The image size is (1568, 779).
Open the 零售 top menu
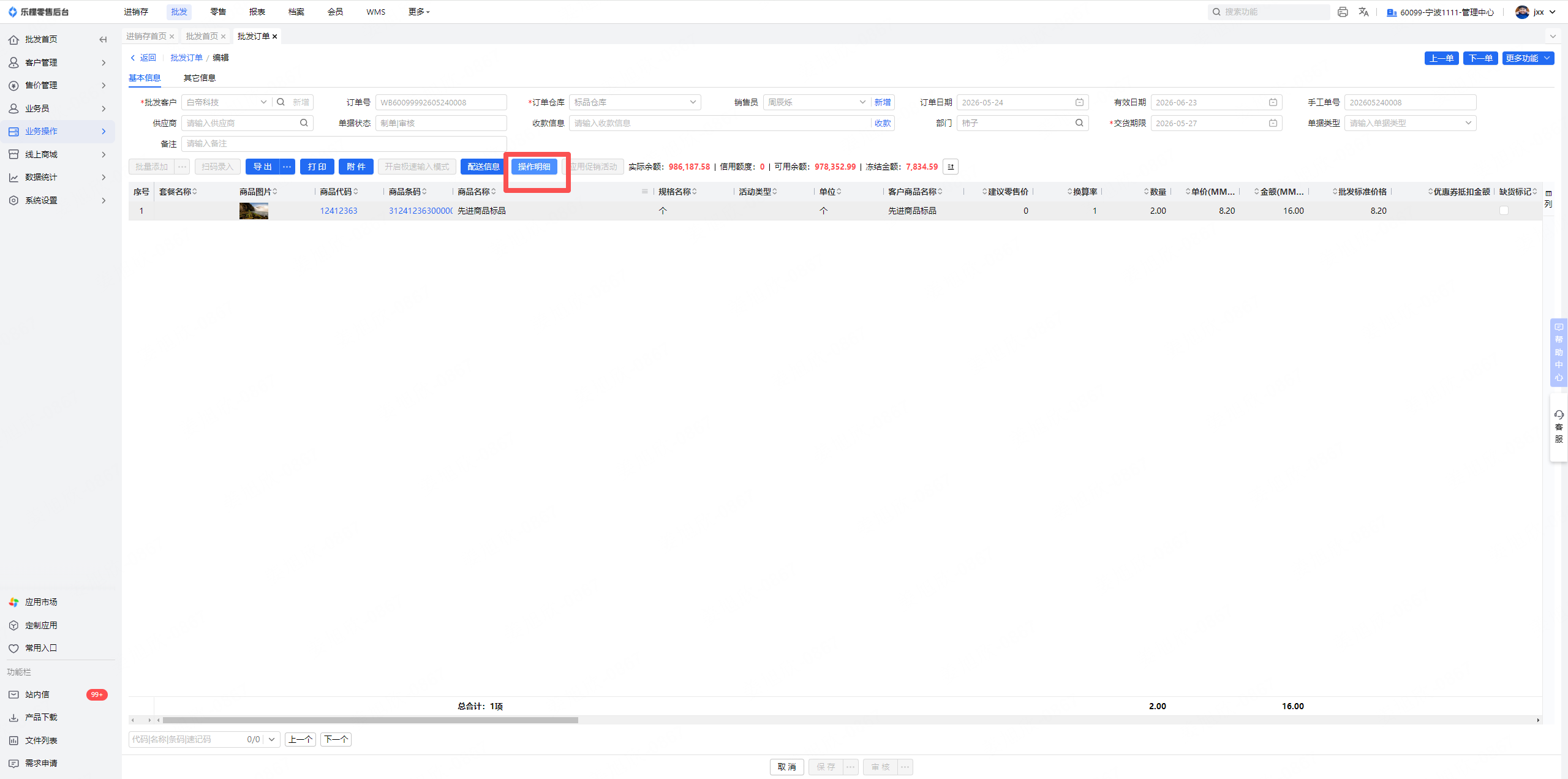coord(218,12)
